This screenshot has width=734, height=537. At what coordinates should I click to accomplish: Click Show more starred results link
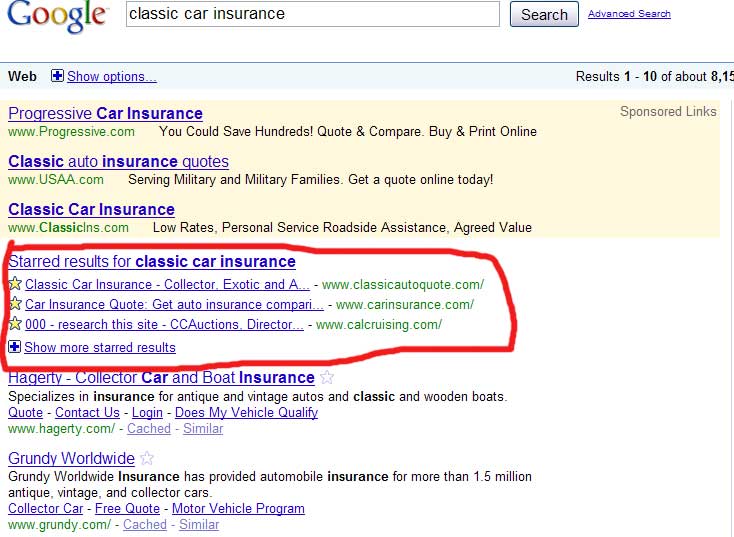point(100,347)
